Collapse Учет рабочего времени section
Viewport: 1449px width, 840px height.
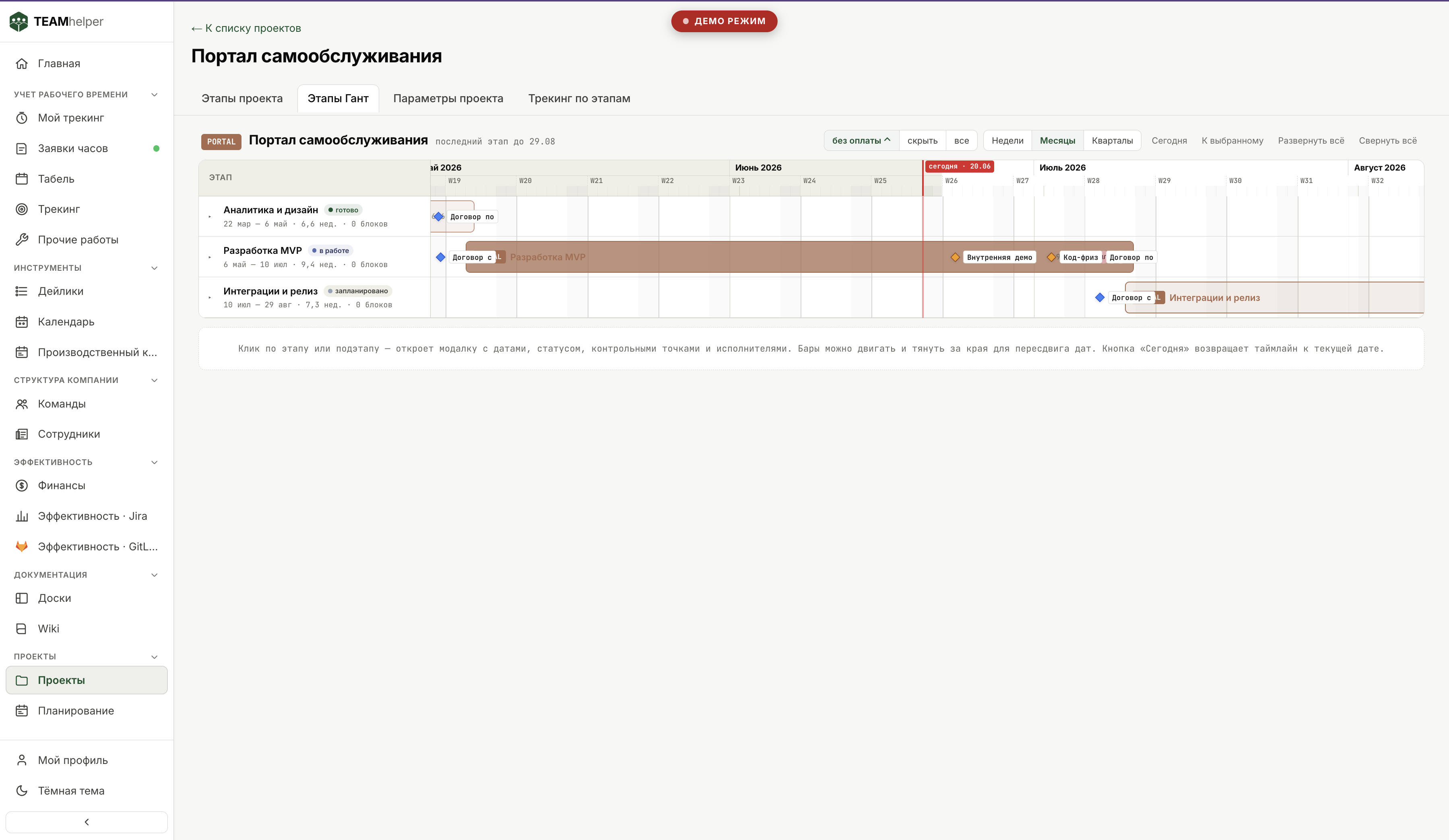click(154, 95)
